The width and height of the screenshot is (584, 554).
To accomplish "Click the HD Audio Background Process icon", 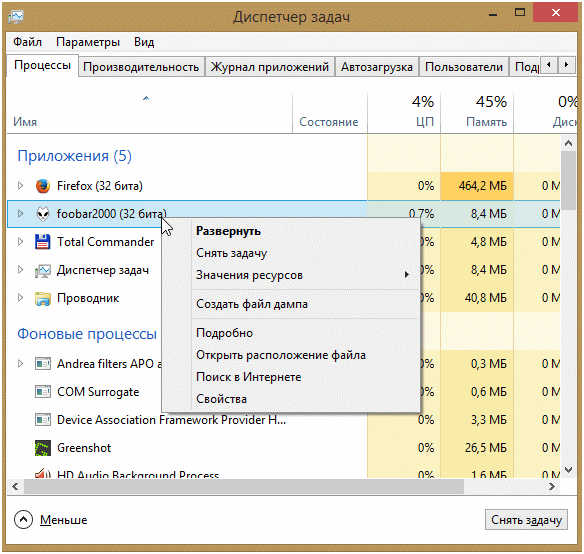I will (43, 473).
